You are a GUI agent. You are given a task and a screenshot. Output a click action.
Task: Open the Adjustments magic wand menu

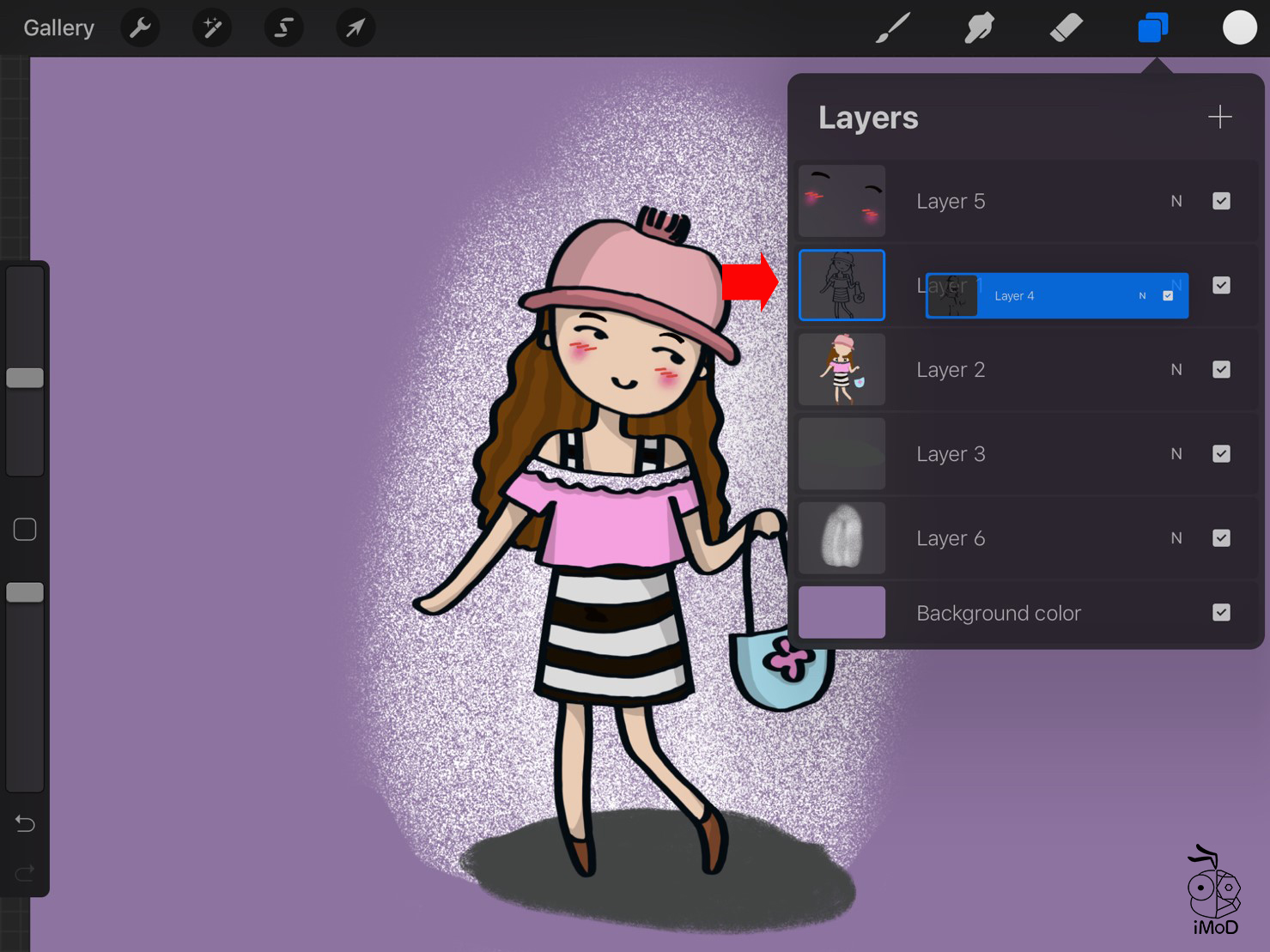[212, 28]
